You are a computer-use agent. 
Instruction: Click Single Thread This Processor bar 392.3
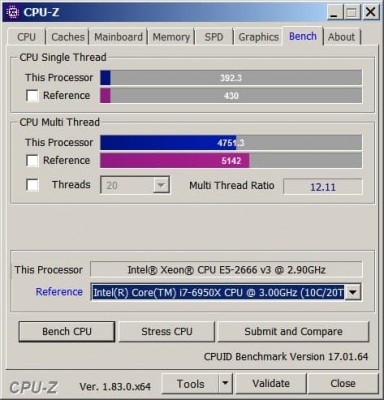pos(231,78)
